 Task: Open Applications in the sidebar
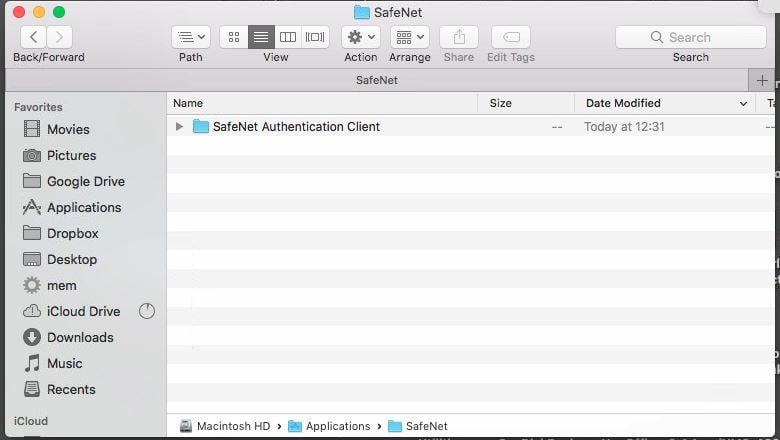(72, 207)
